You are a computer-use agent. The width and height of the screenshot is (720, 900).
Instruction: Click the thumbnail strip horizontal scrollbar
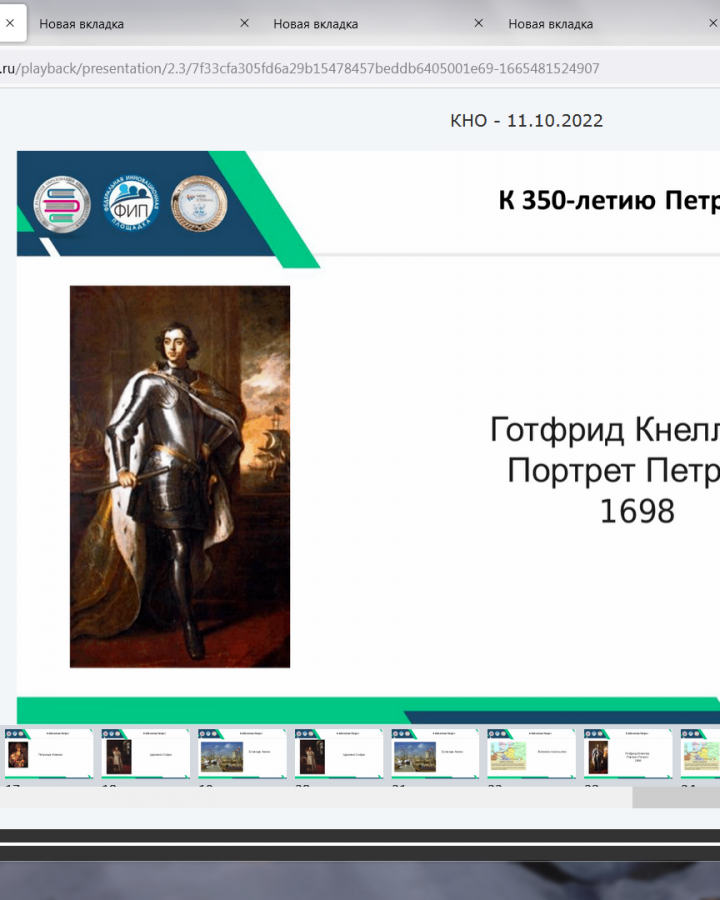coord(675,797)
